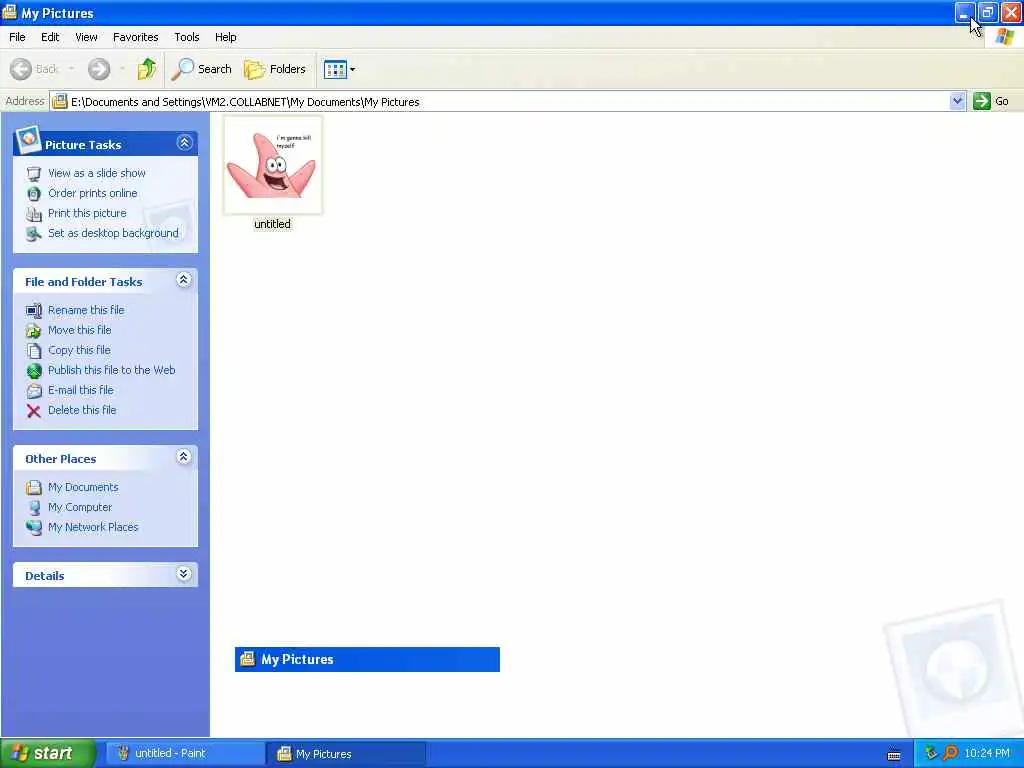The height and width of the screenshot is (768, 1024).
Task: Expand the Details panel
Action: (x=184, y=573)
